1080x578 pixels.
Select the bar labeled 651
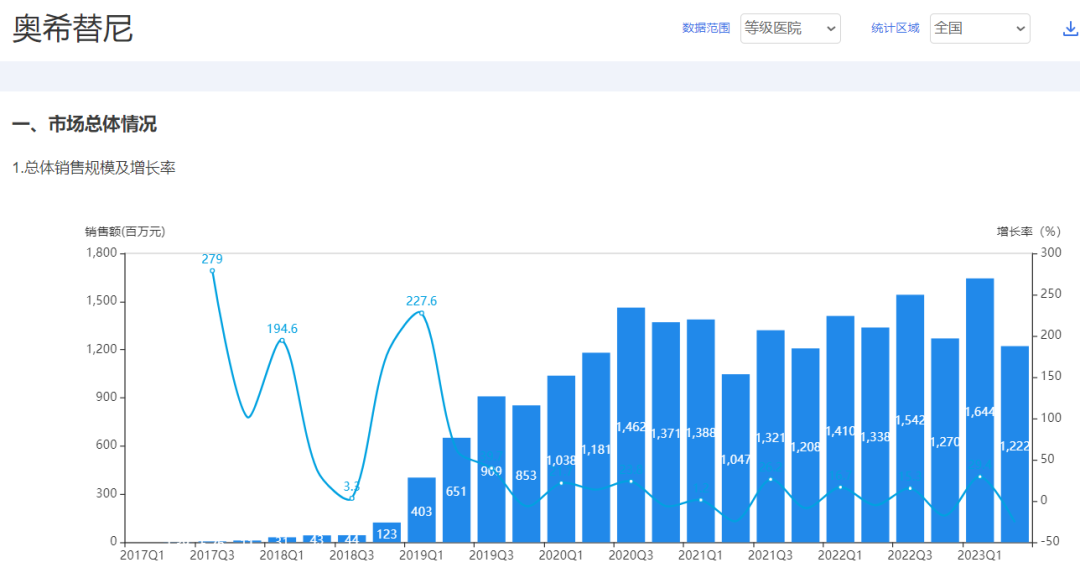click(457, 490)
